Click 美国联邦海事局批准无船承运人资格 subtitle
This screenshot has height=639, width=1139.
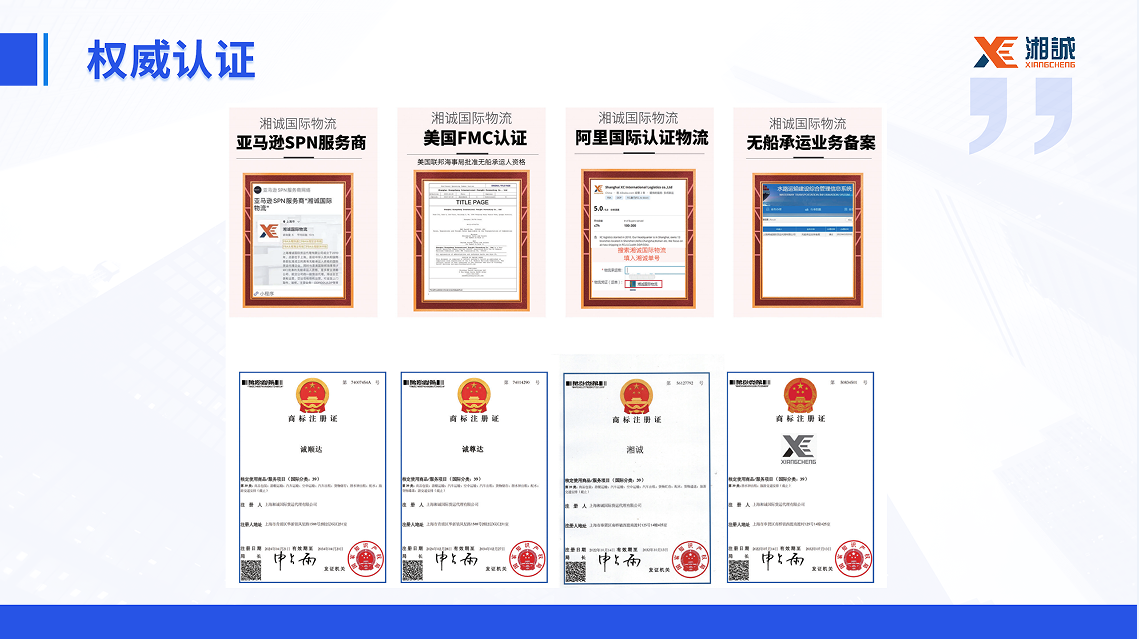[471, 162]
